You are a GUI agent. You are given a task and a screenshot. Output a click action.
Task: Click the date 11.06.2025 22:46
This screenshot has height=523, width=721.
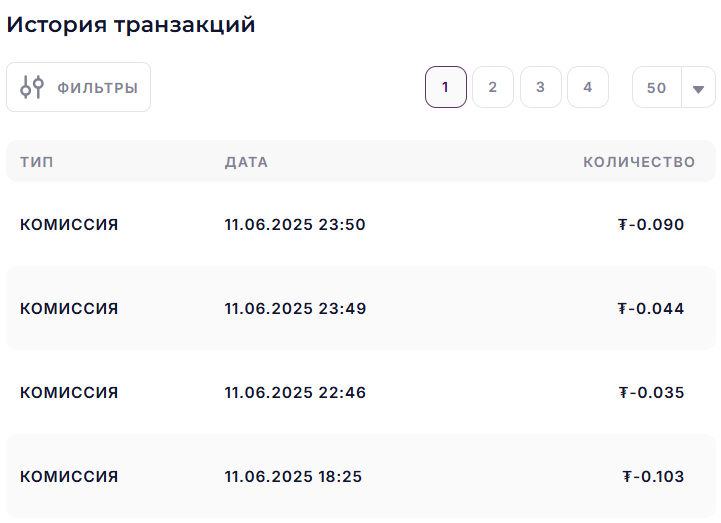coord(295,392)
